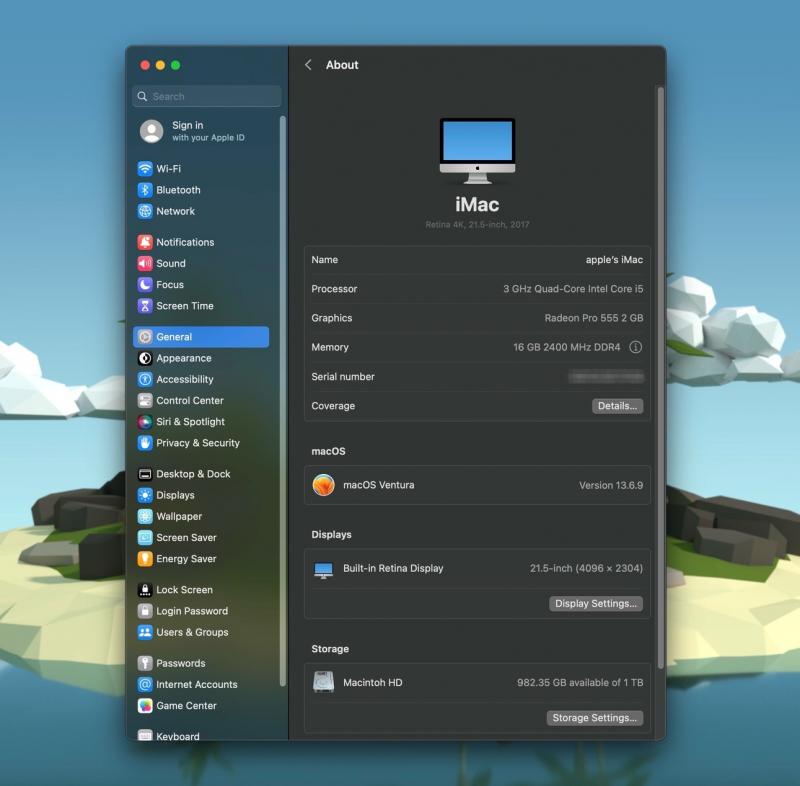Open Displays sun icon
The image size is (800, 786).
tap(145, 495)
